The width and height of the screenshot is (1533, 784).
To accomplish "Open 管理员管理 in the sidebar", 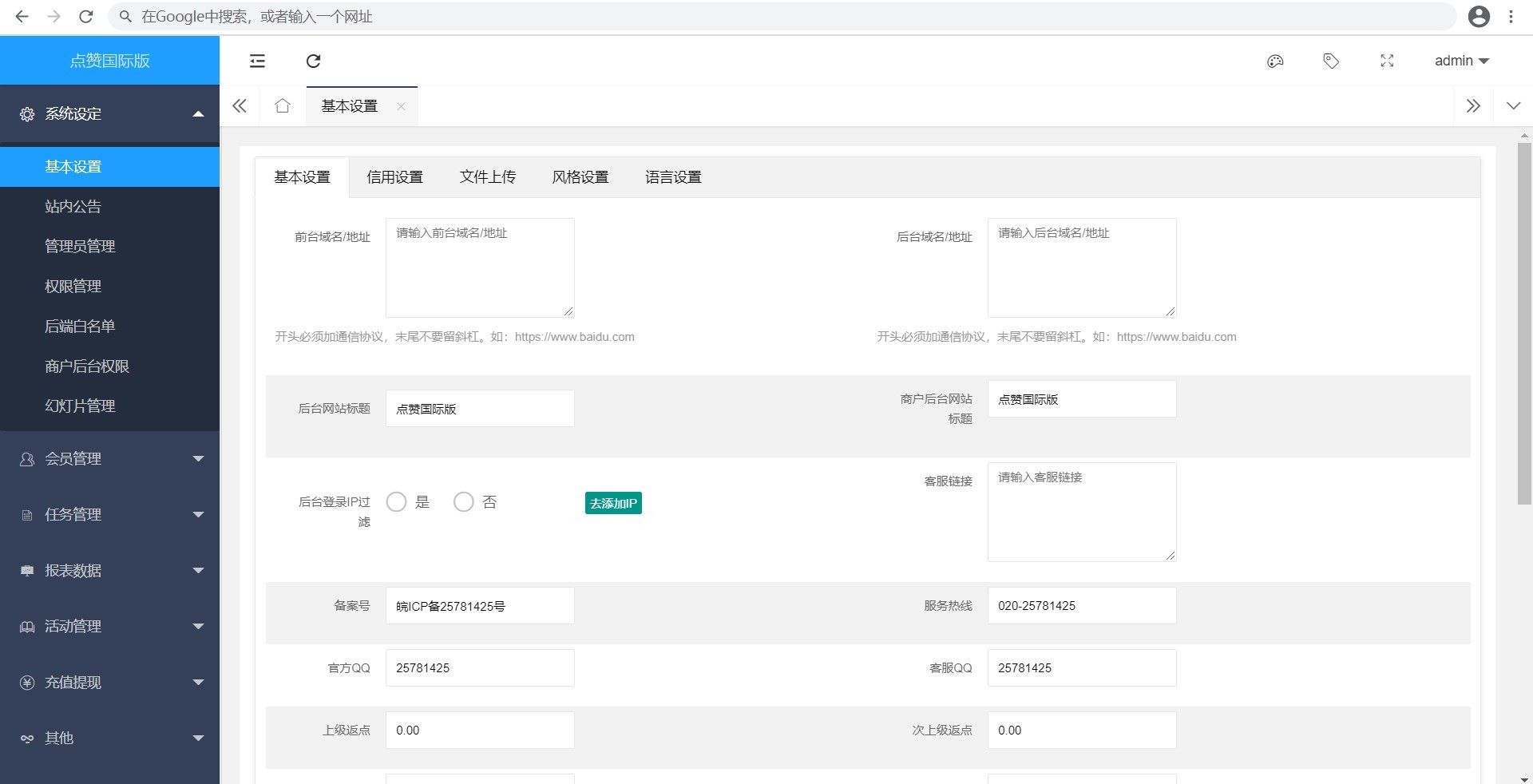I will [109, 247].
